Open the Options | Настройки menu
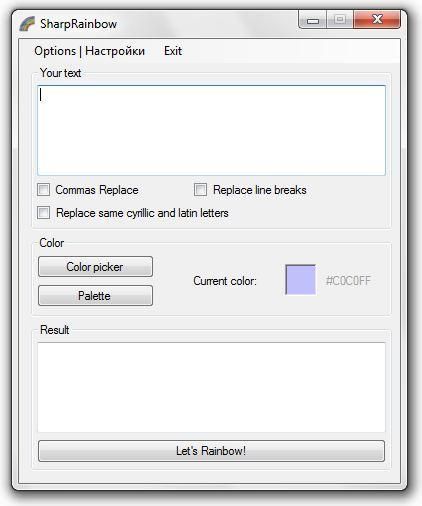Image resolution: width=422 pixels, height=506 pixels. pos(89,51)
